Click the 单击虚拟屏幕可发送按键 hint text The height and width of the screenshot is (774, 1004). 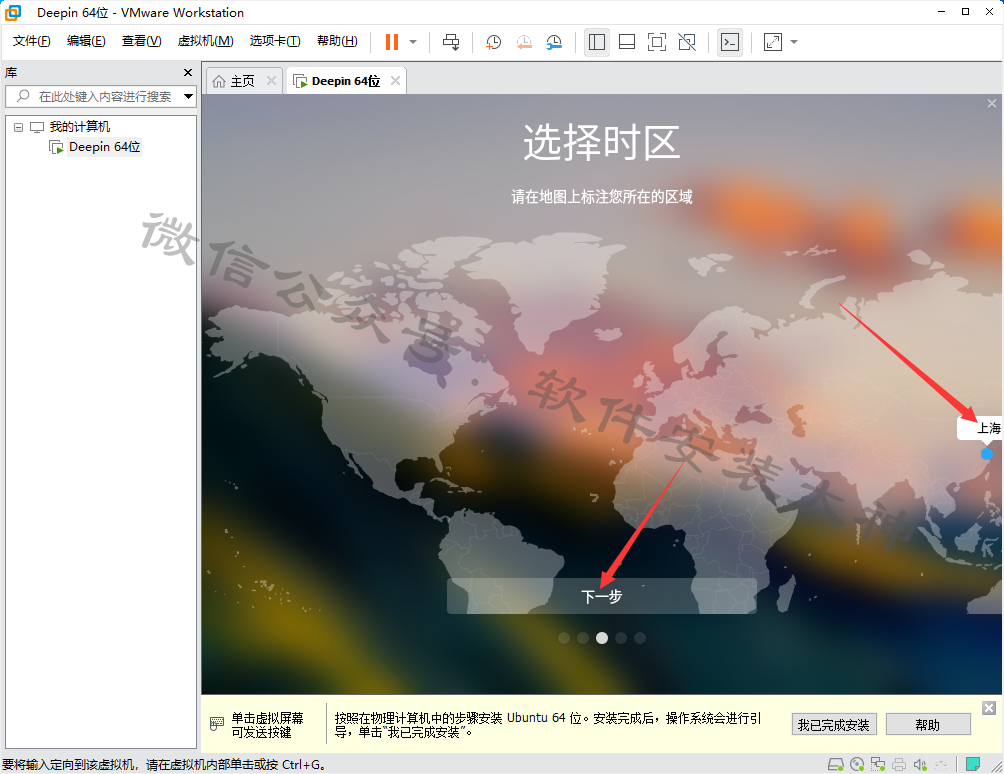(x=268, y=725)
